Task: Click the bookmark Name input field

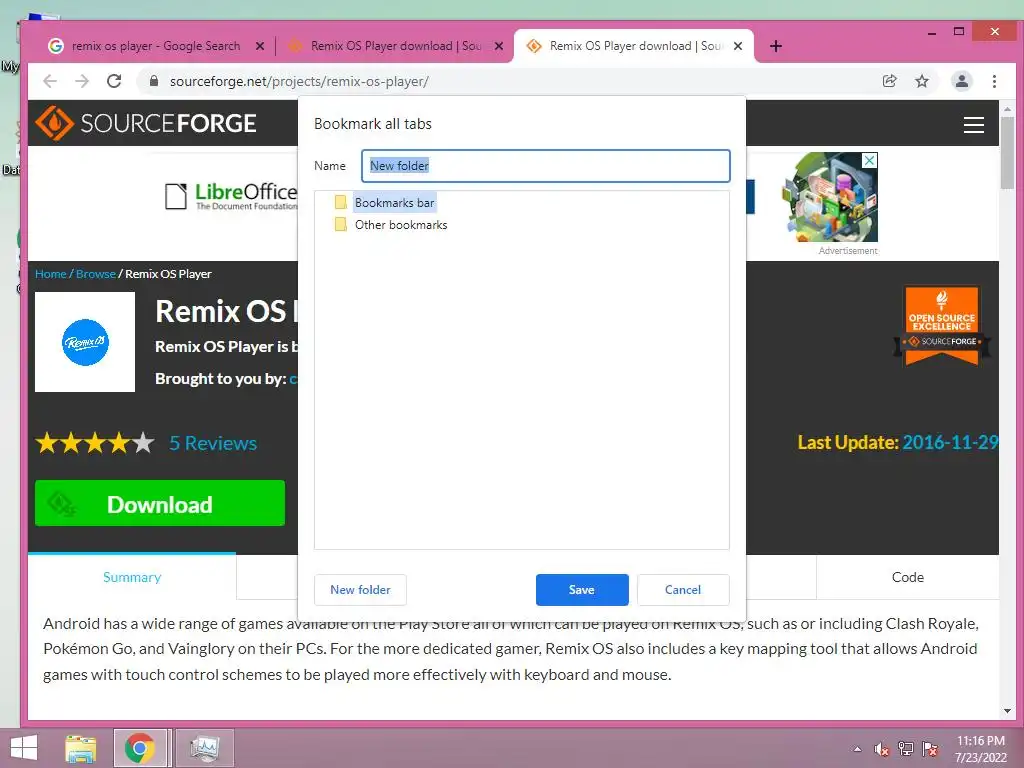Action: pyautogui.click(x=546, y=166)
